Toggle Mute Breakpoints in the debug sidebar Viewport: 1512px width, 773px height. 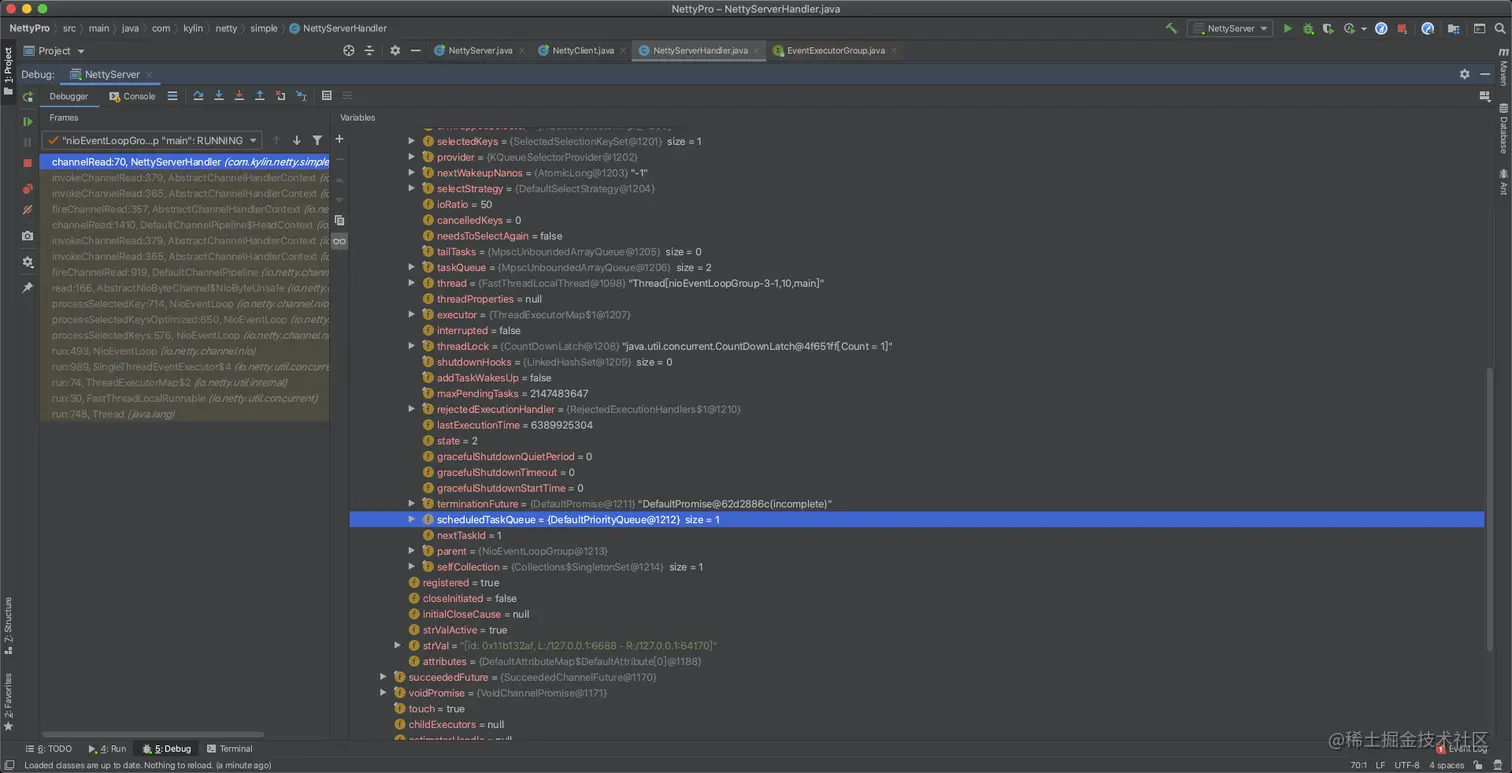pos(27,210)
